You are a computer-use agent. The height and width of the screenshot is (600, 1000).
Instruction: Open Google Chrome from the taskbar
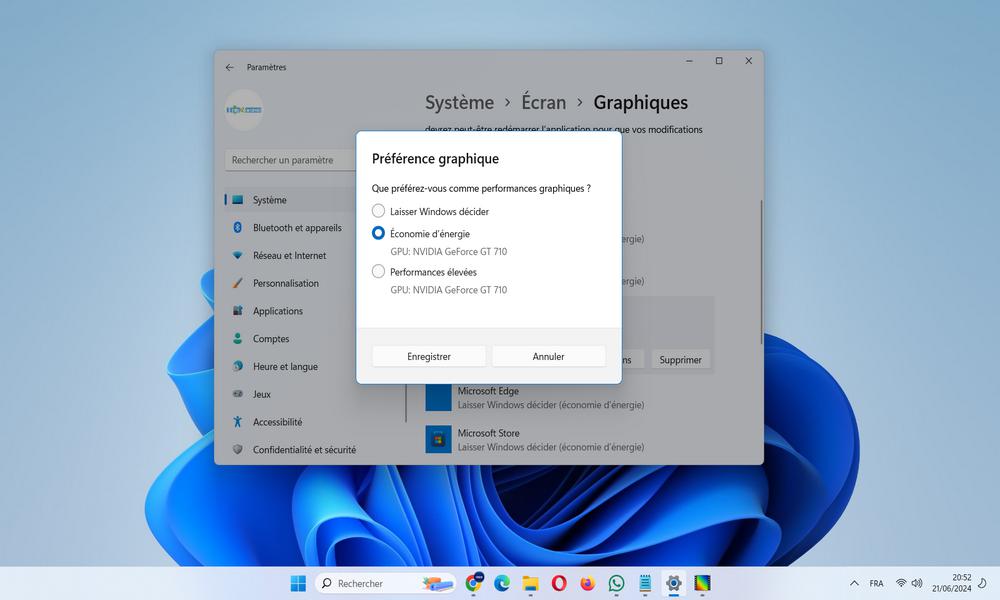pyautogui.click(x=474, y=583)
